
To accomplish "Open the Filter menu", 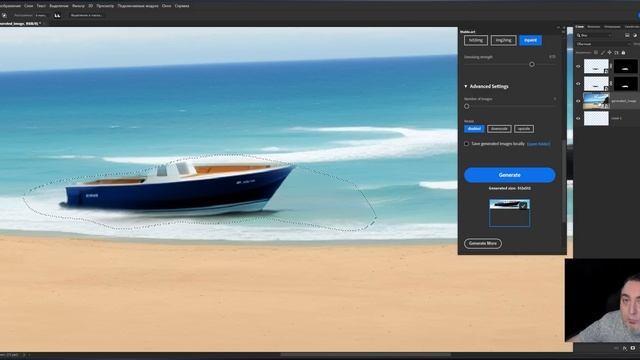I will [x=78, y=6].
